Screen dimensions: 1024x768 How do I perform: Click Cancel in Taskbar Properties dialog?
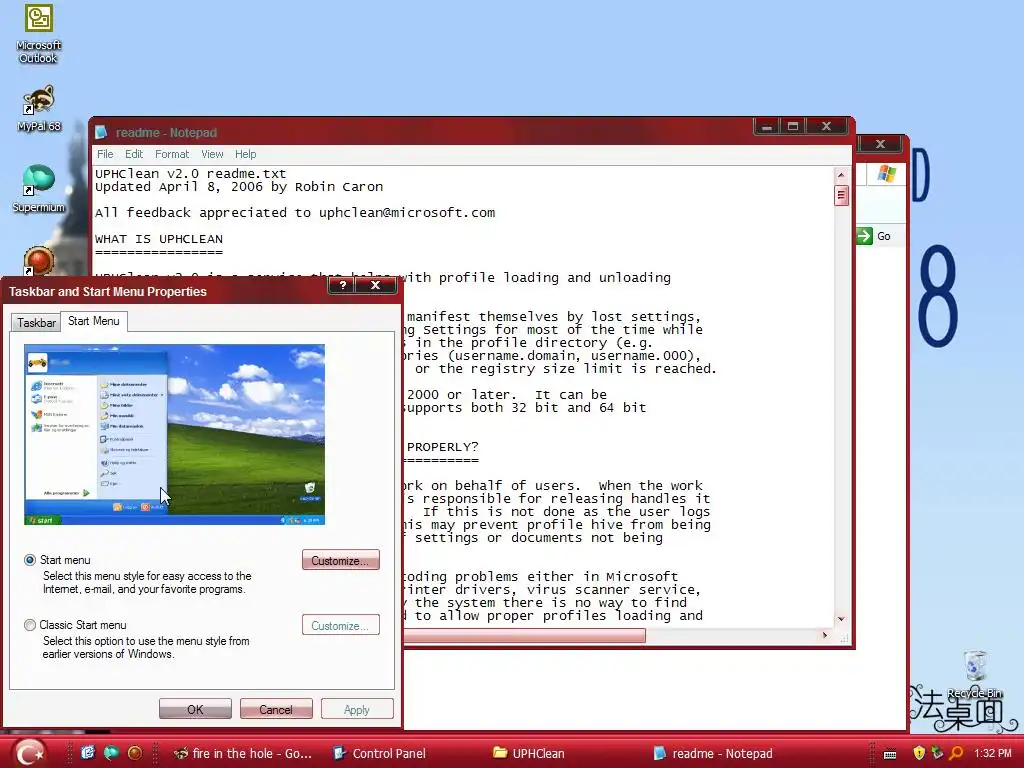(x=276, y=709)
